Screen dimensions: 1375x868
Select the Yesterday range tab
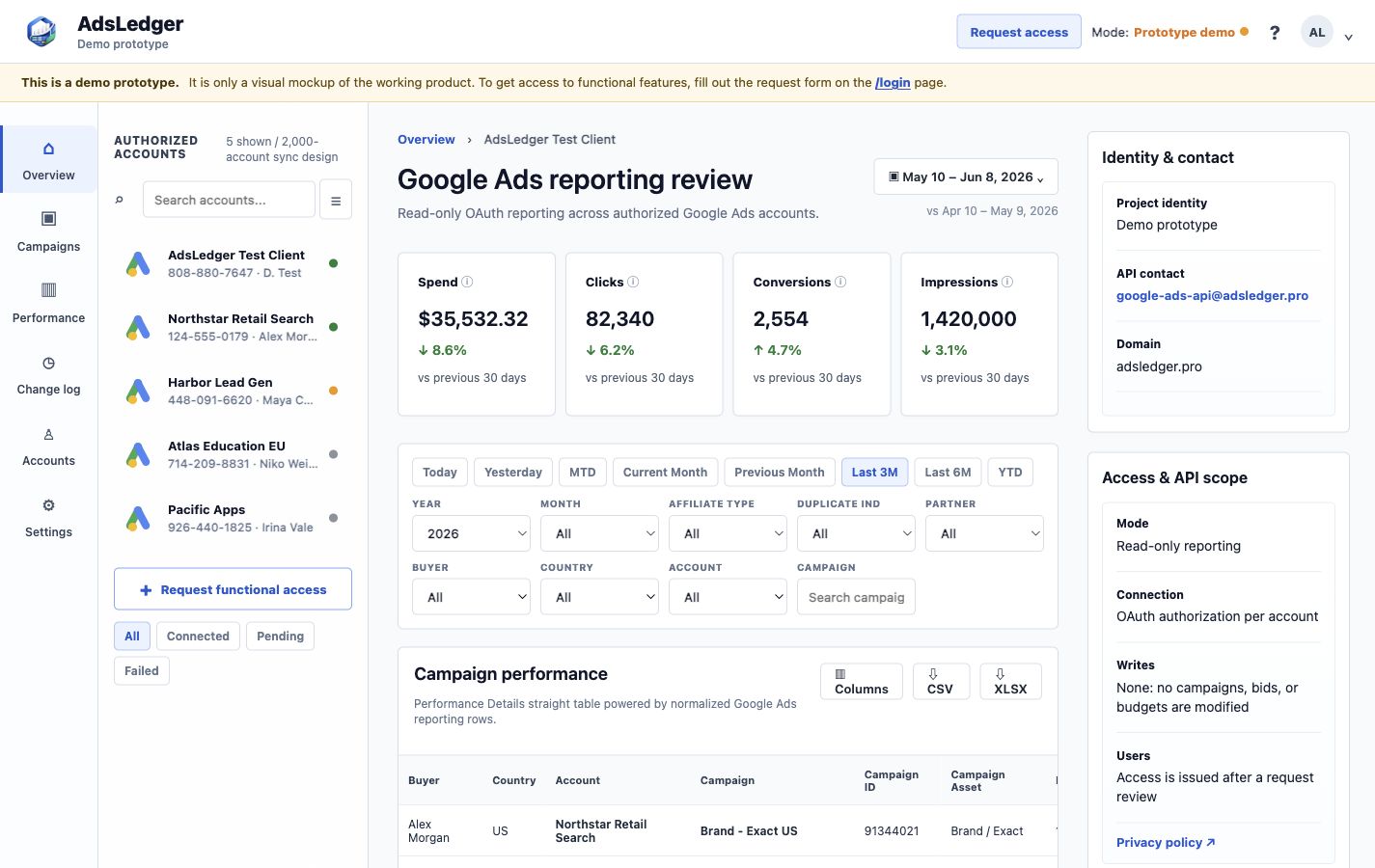(513, 472)
